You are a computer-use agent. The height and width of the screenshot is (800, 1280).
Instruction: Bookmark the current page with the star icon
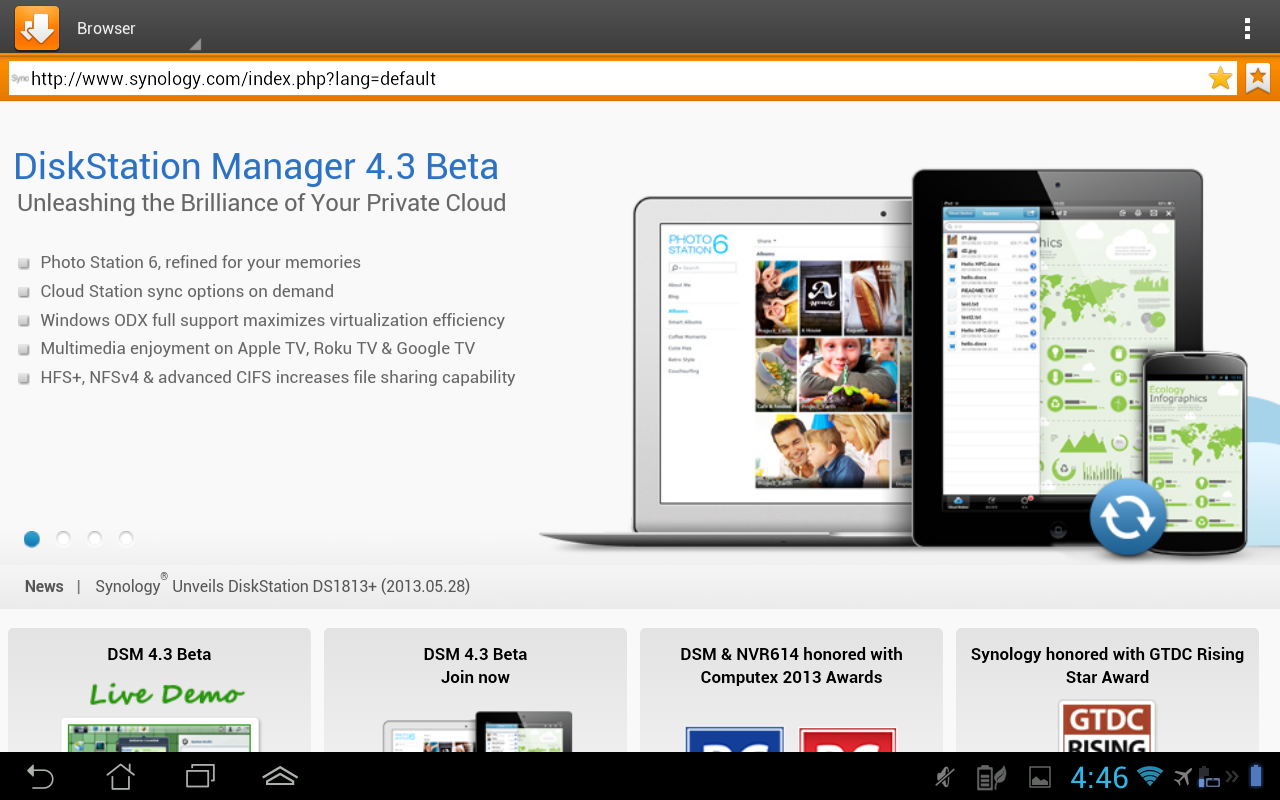[1219, 77]
